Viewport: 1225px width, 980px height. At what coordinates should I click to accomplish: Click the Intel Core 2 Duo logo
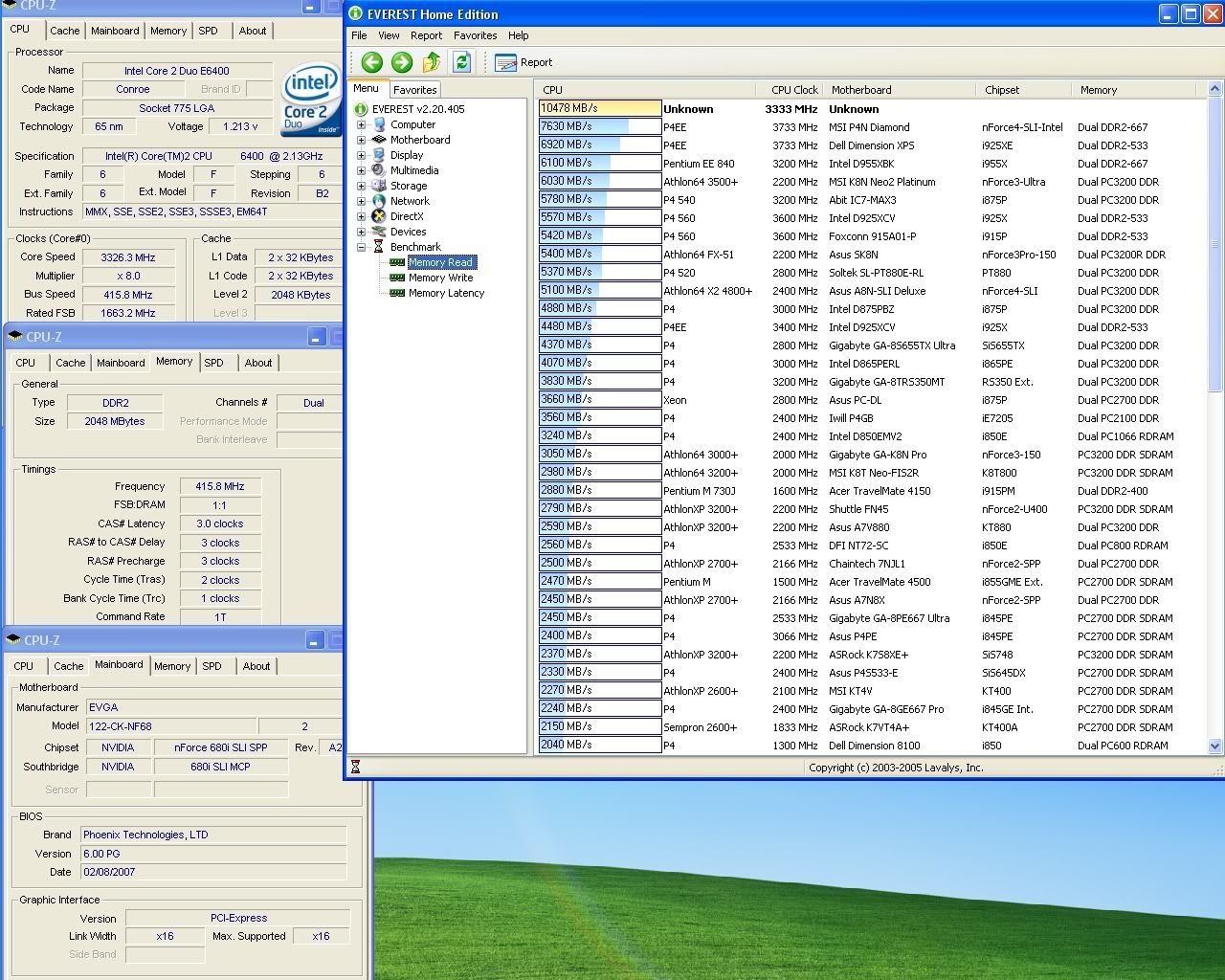point(311,100)
